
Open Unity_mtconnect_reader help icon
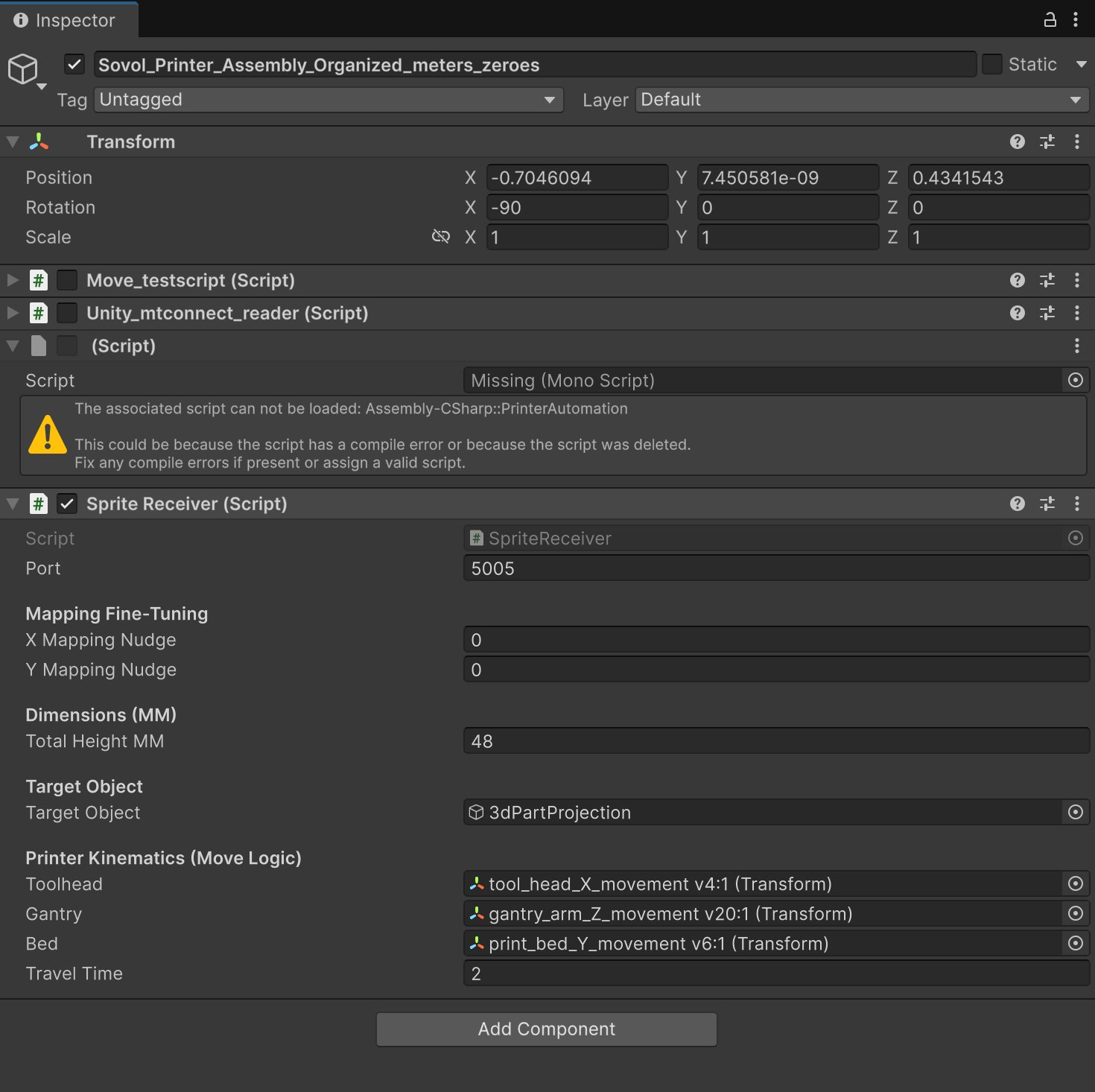point(1018,313)
